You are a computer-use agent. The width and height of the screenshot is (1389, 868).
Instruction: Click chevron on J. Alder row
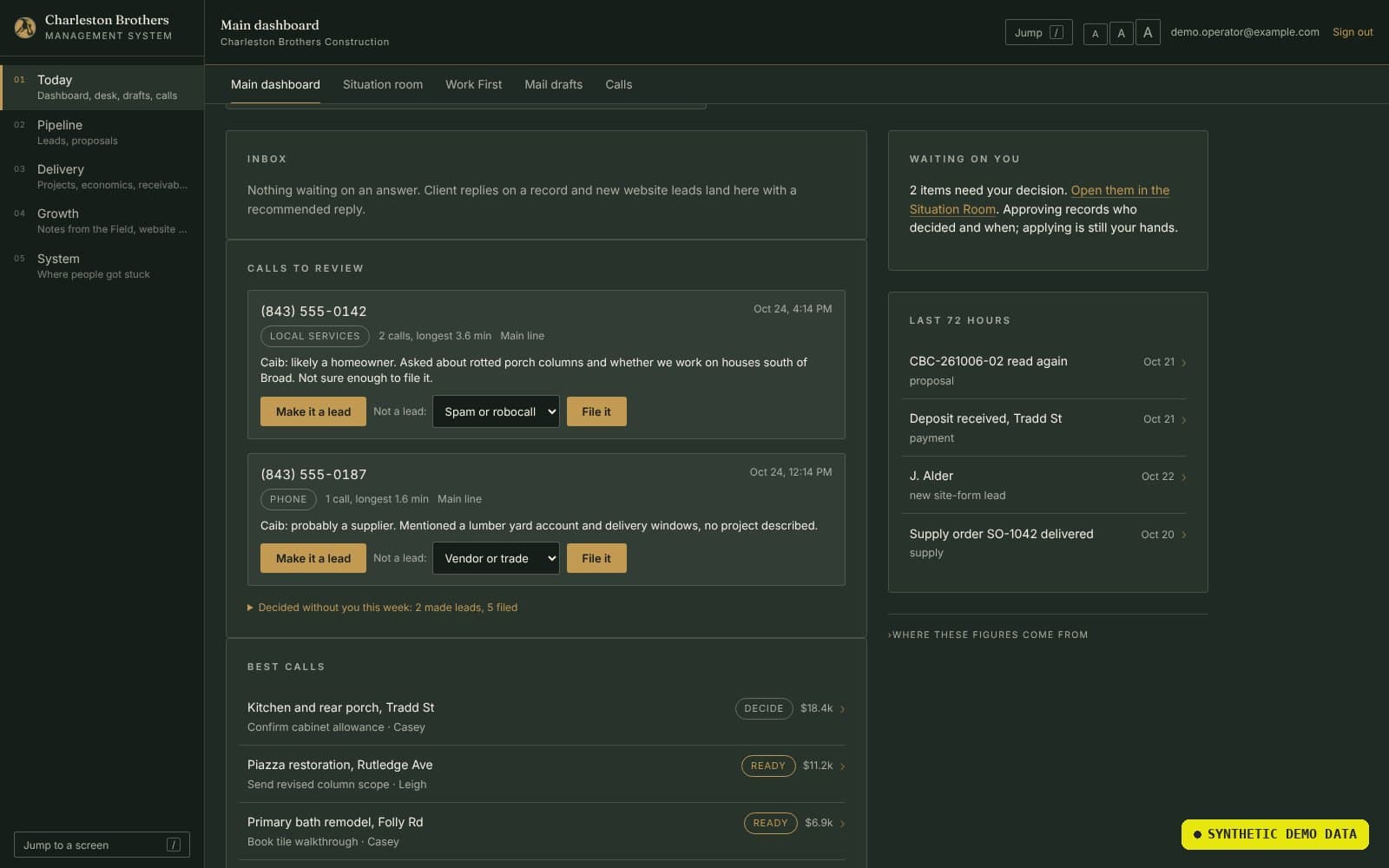point(1184,477)
